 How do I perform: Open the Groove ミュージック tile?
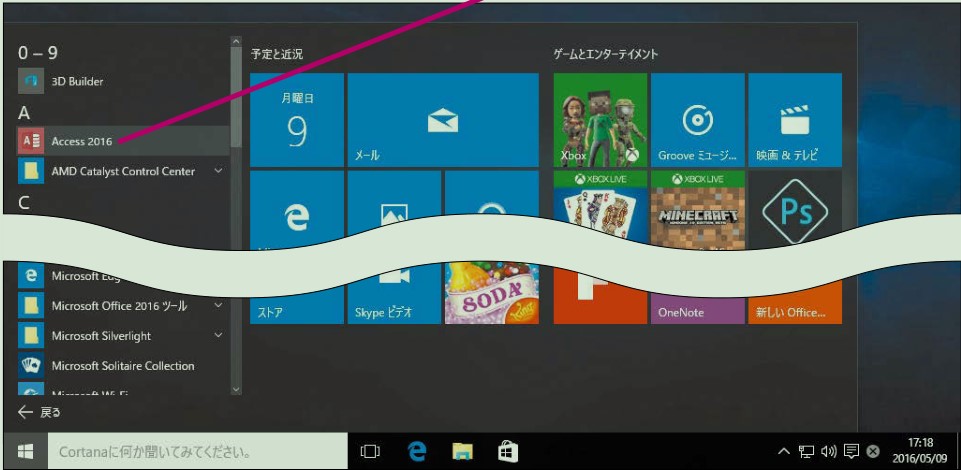coord(697,119)
